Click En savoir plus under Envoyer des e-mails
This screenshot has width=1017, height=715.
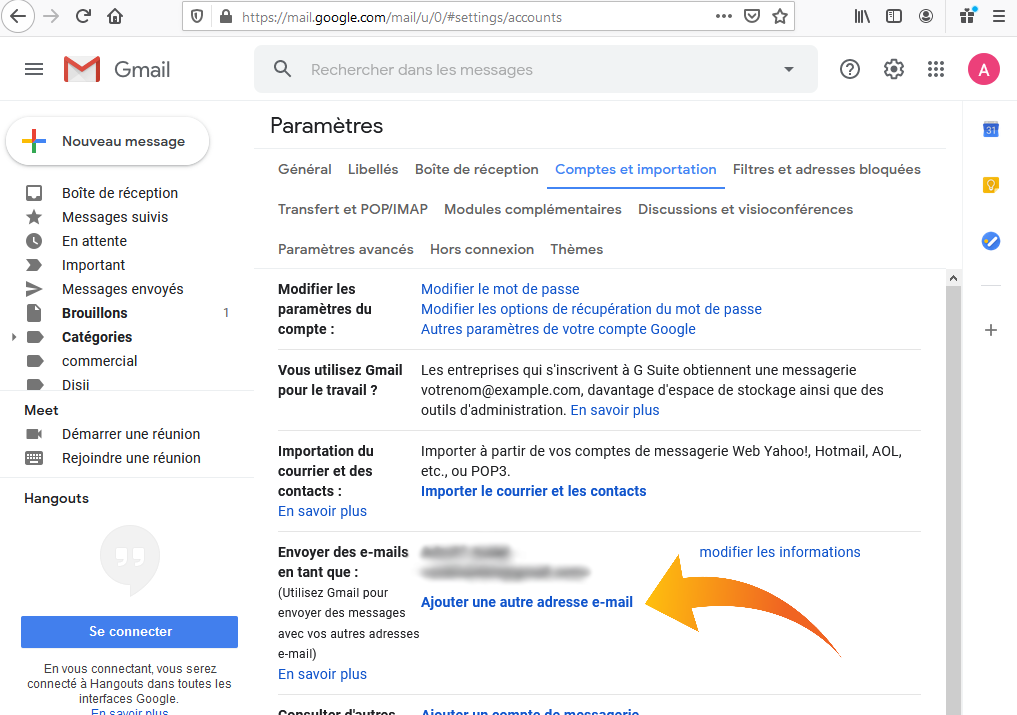coord(322,674)
